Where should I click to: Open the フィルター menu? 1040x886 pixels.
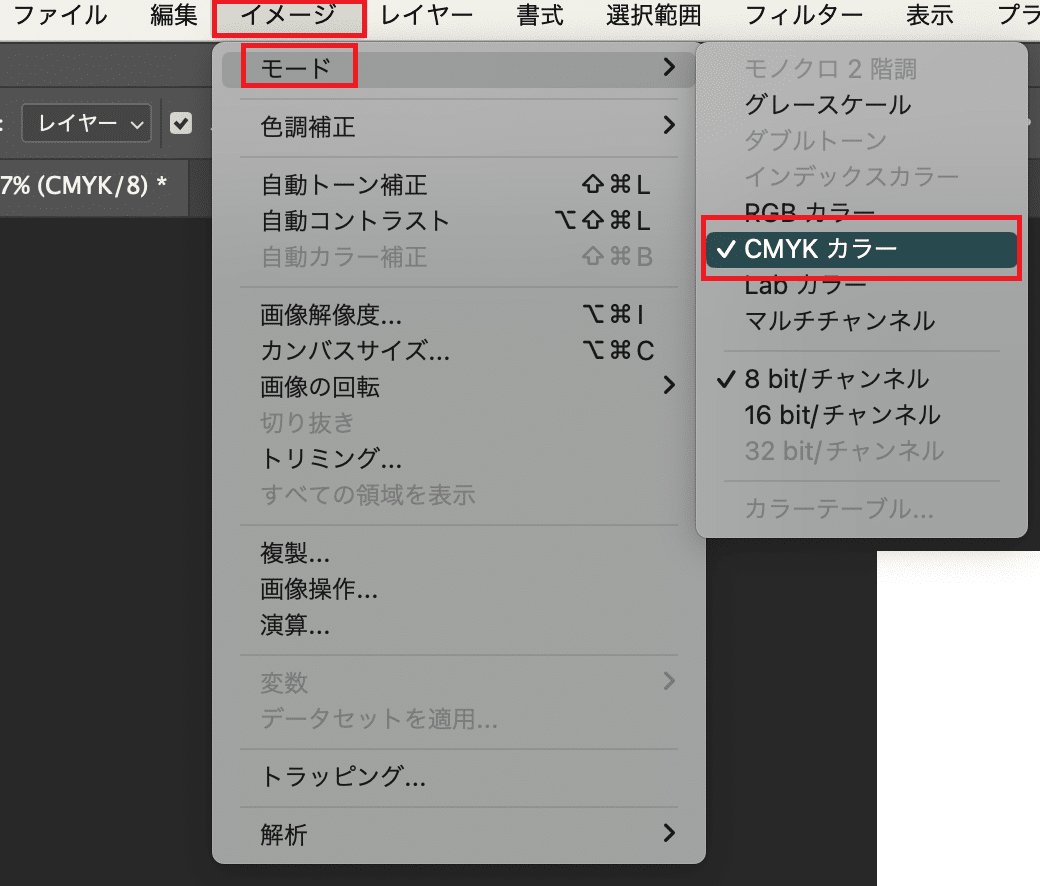tap(804, 17)
